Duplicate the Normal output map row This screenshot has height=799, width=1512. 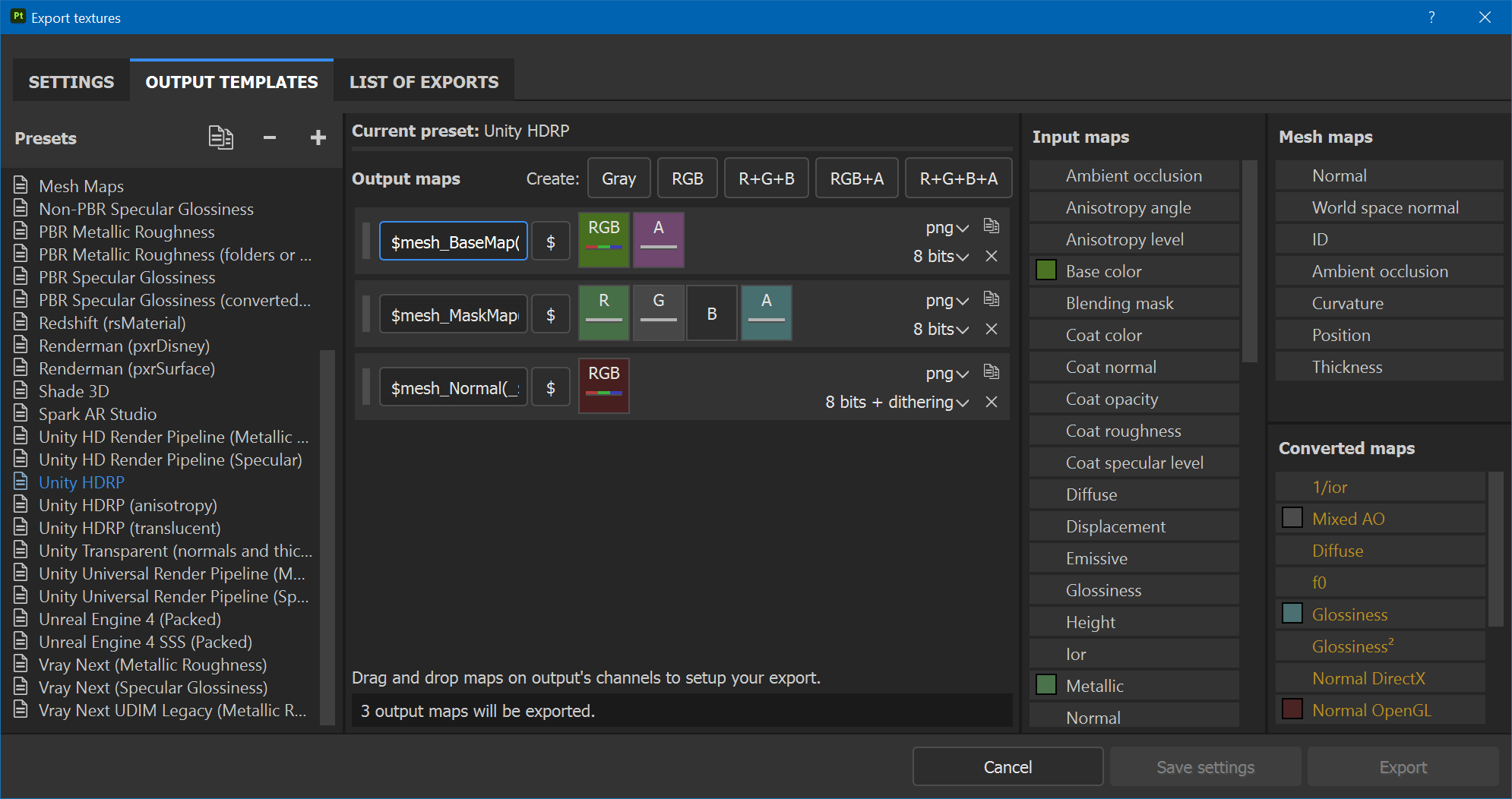pos(992,371)
